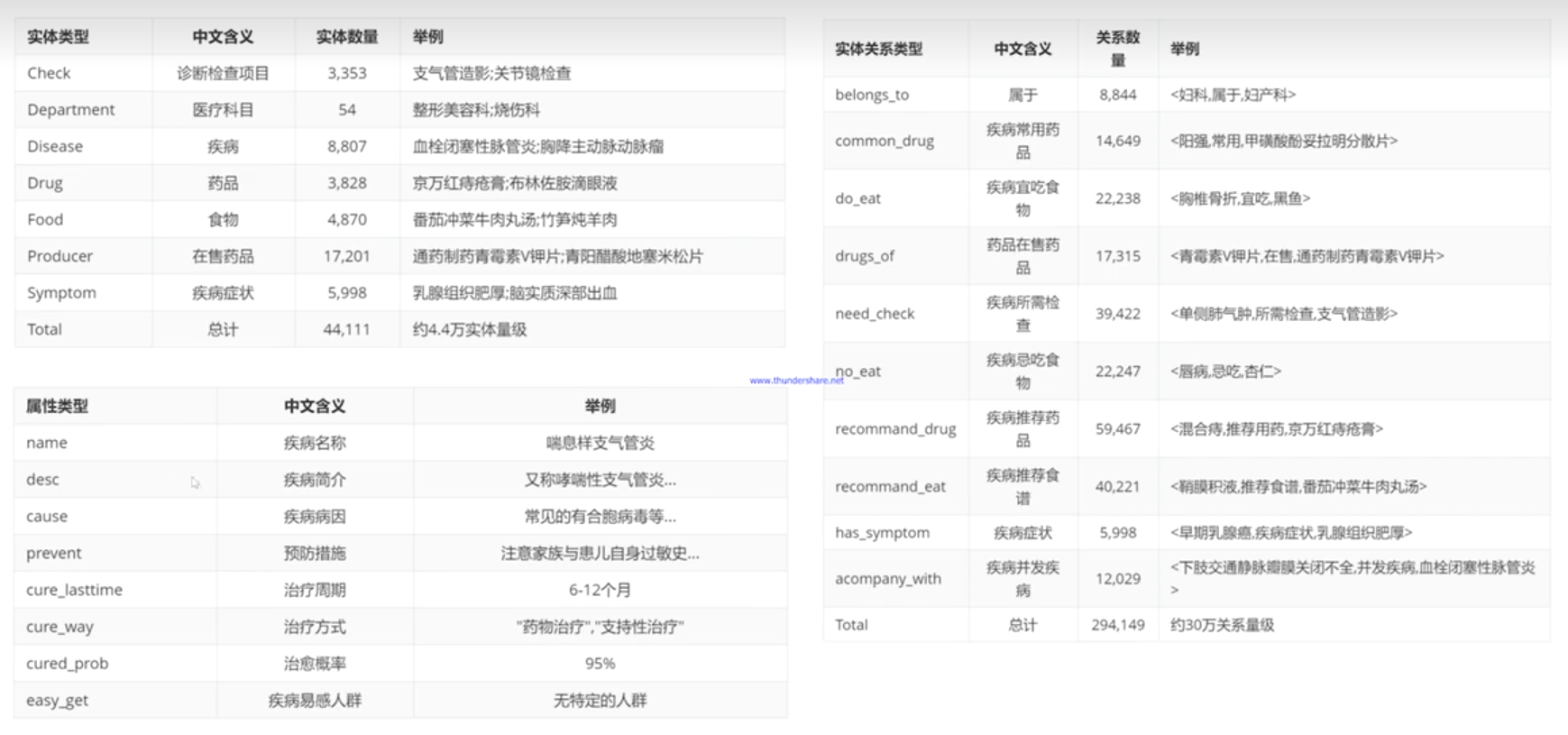Click the "recommand_drug" relation cell
Image resolution: width=1568 pixels, height=735 pixels.
895,428
